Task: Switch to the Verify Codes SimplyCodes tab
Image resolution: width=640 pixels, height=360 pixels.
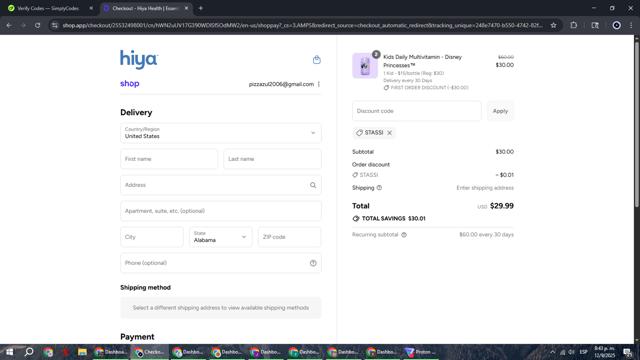Action: [48, 8]
